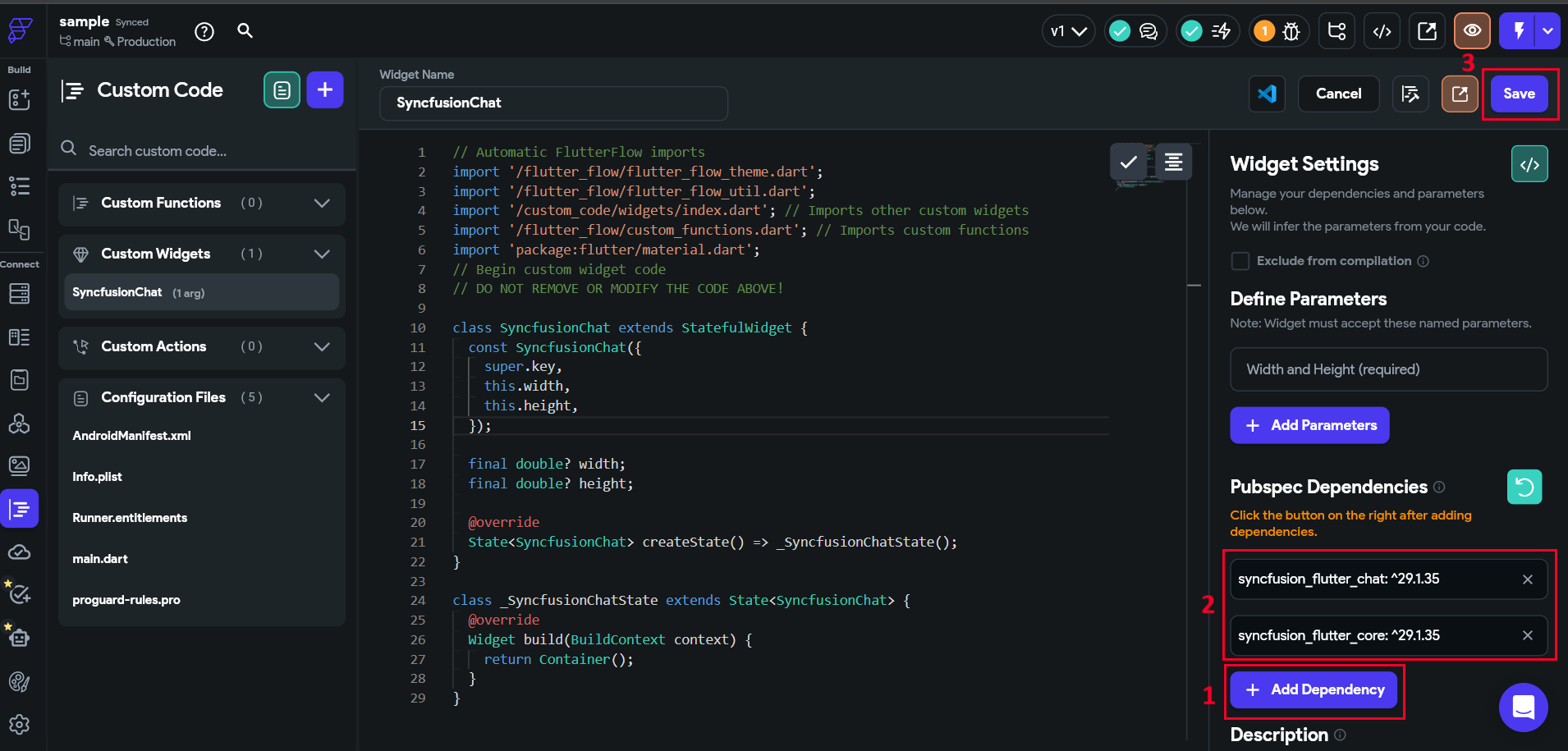Open the v1 version dropdown
The image size is (1568, 751).
(x=1067, y=30)
